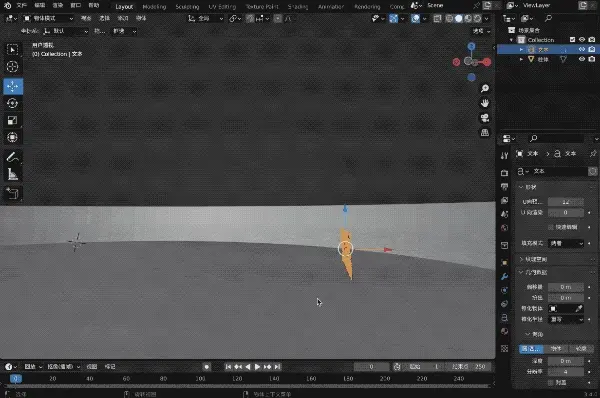This screenshot has width=600, height=398.
Task: Open the Render properties tab
Action: click(x=504, y=173)
